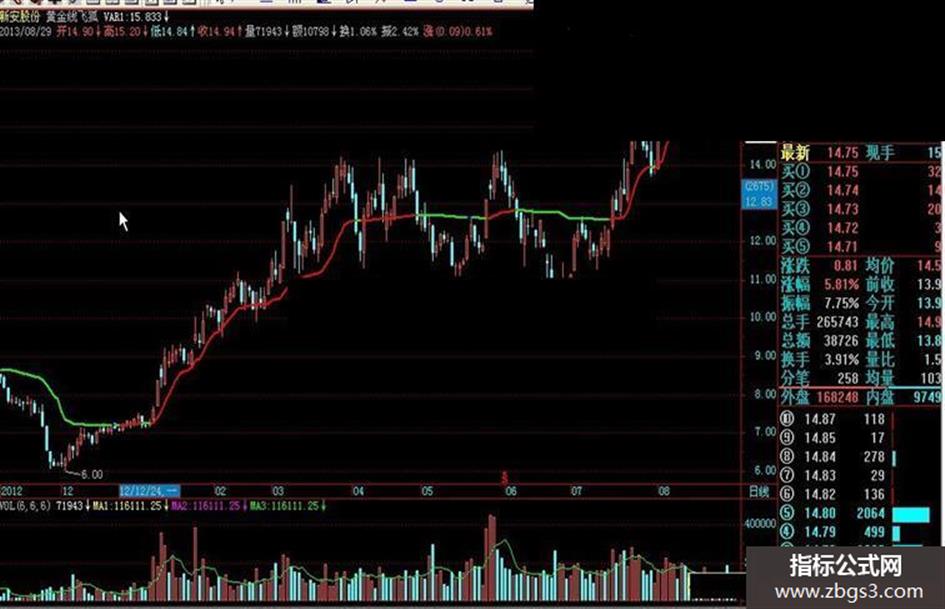945x609 pixels.
Task: Select the 03 month label on time axis
Action: (277, 491)
